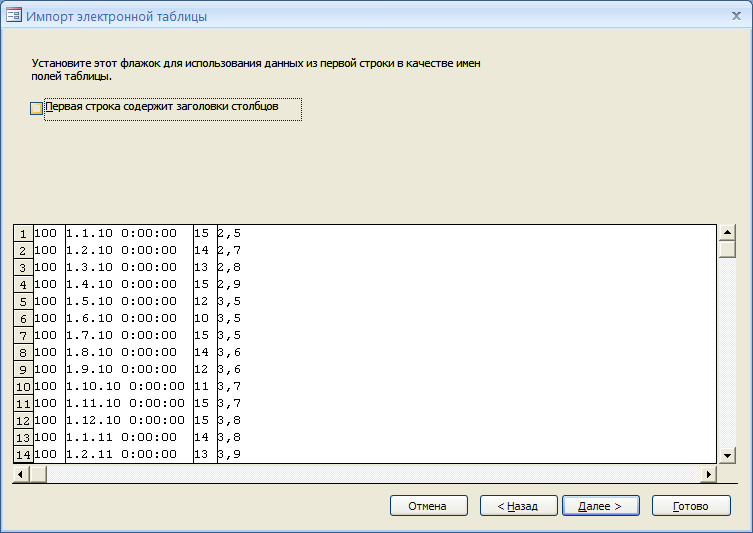Select row header number 6
753x533 pixels.
click(x=23, y=318)
